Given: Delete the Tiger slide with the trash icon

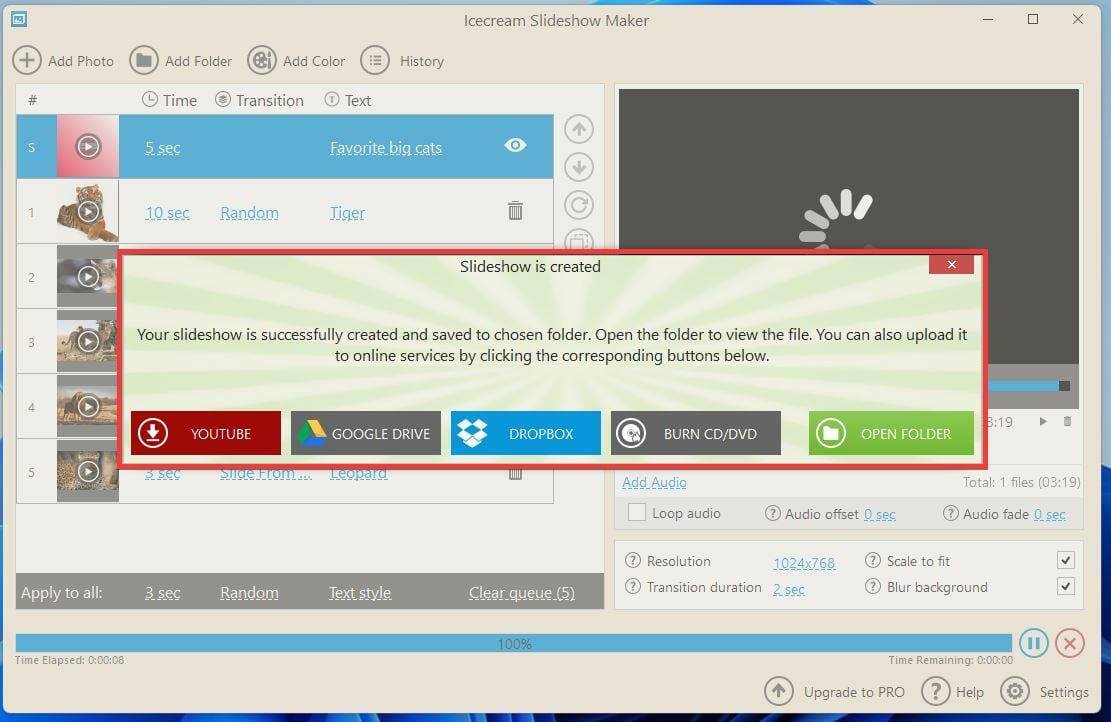Looking at the screenshot, I should pos(515,210).
